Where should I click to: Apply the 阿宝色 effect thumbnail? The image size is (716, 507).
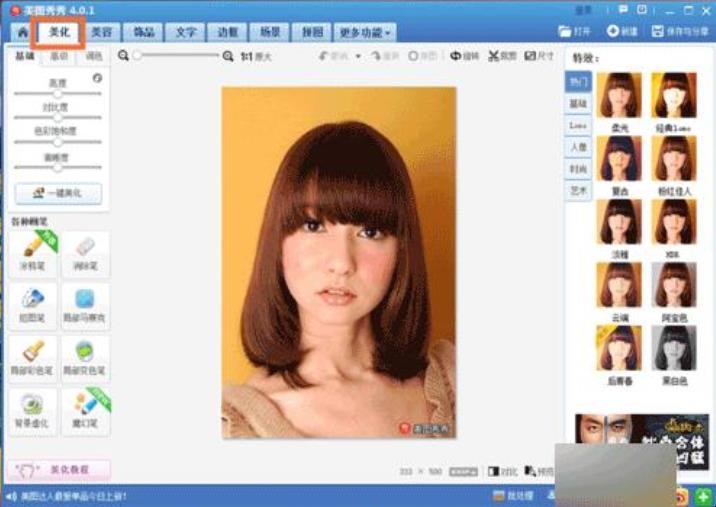tap(674, 285)
